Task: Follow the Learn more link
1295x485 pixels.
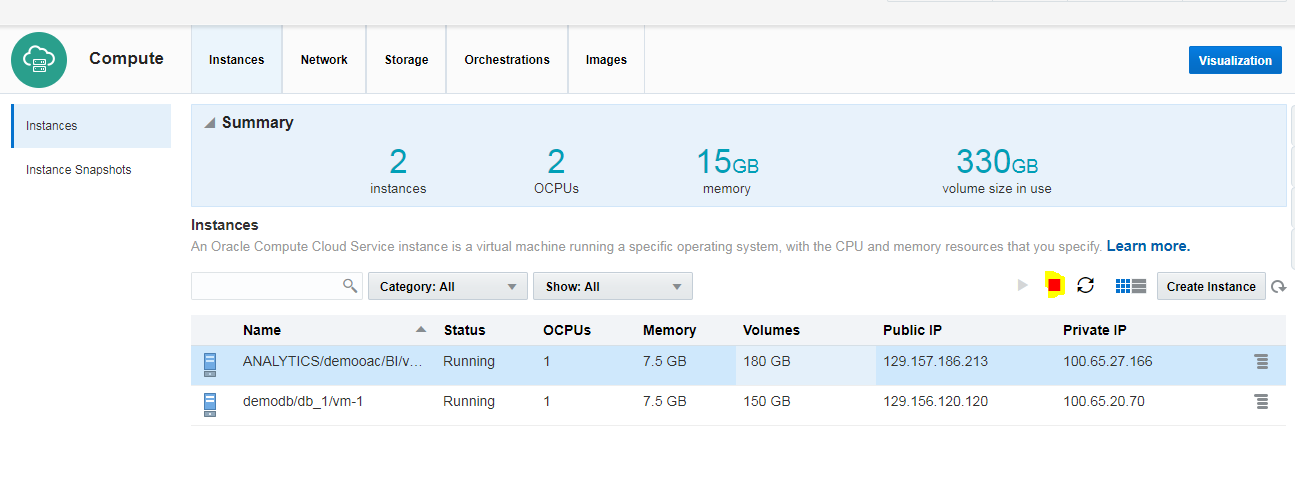Action: (x=1148, y=246)
